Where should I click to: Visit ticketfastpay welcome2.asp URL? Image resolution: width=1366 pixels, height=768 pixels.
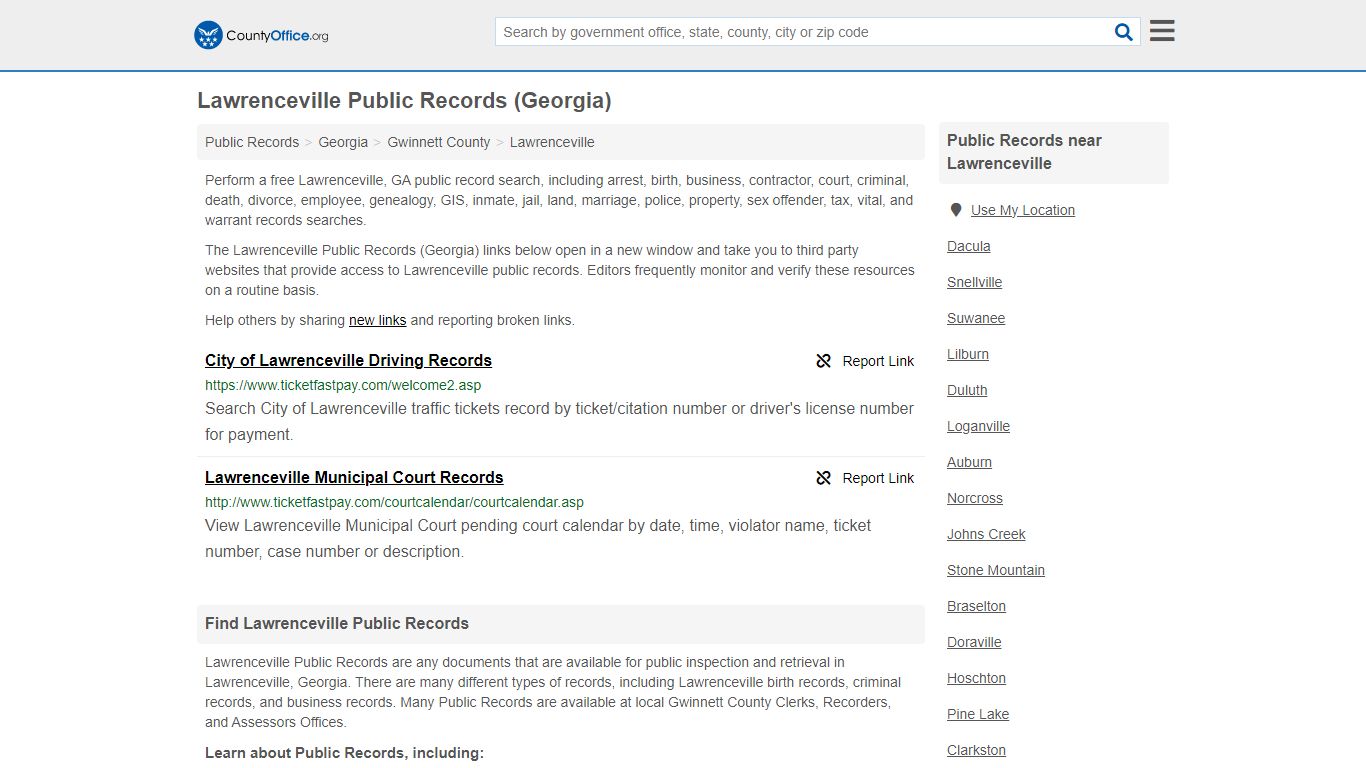pyautogui.click(x=343, y=385)
